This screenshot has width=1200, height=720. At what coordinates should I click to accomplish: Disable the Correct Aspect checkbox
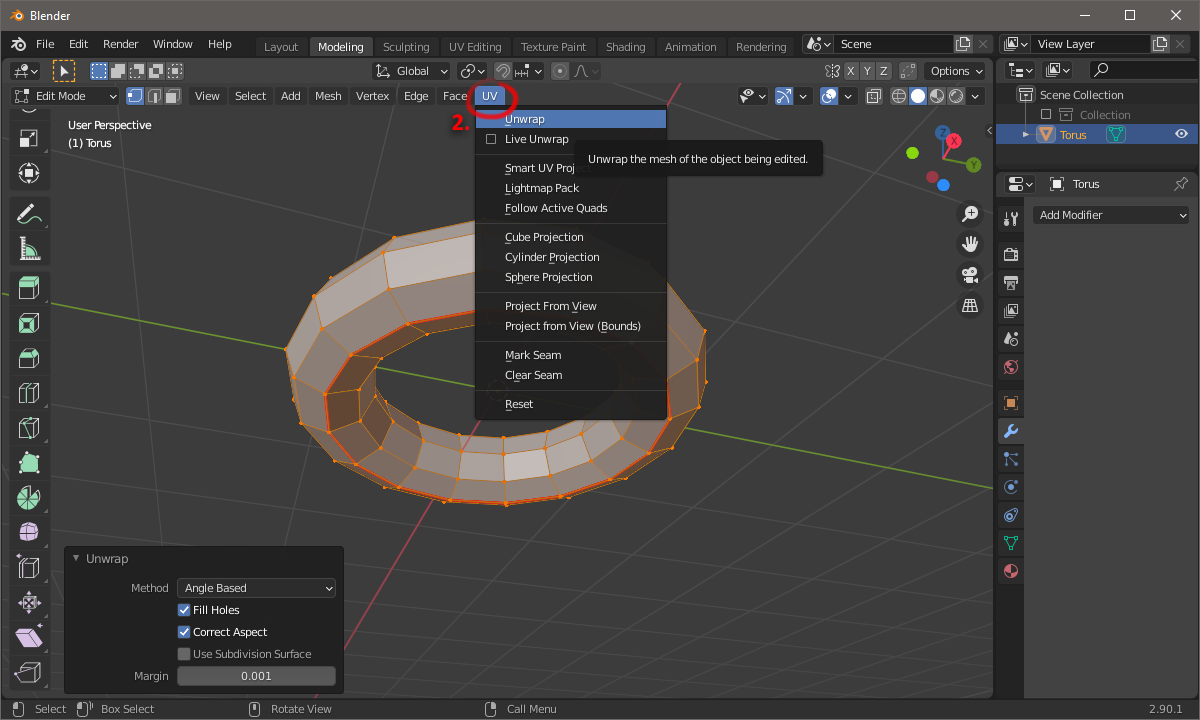click(x=184, y=632)
